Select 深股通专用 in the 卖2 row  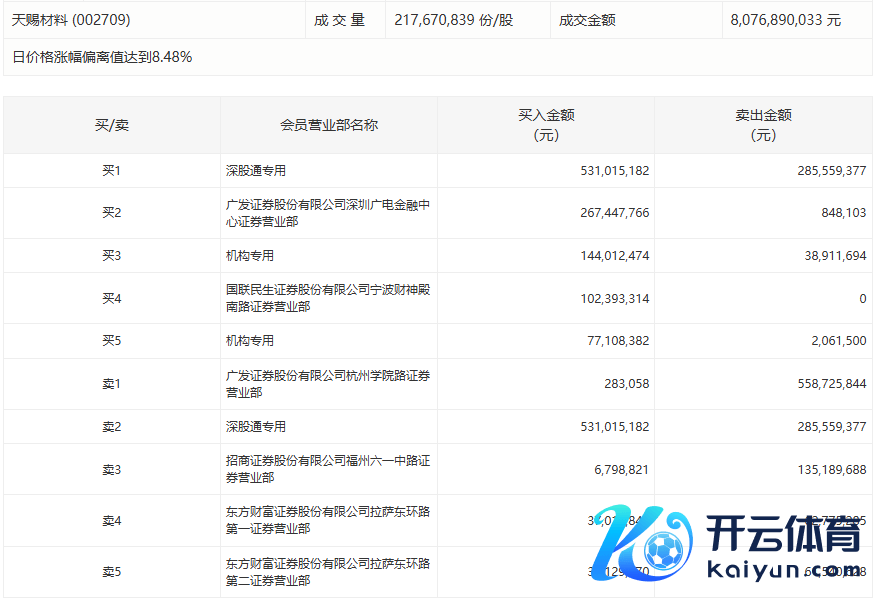click(256, 427)
